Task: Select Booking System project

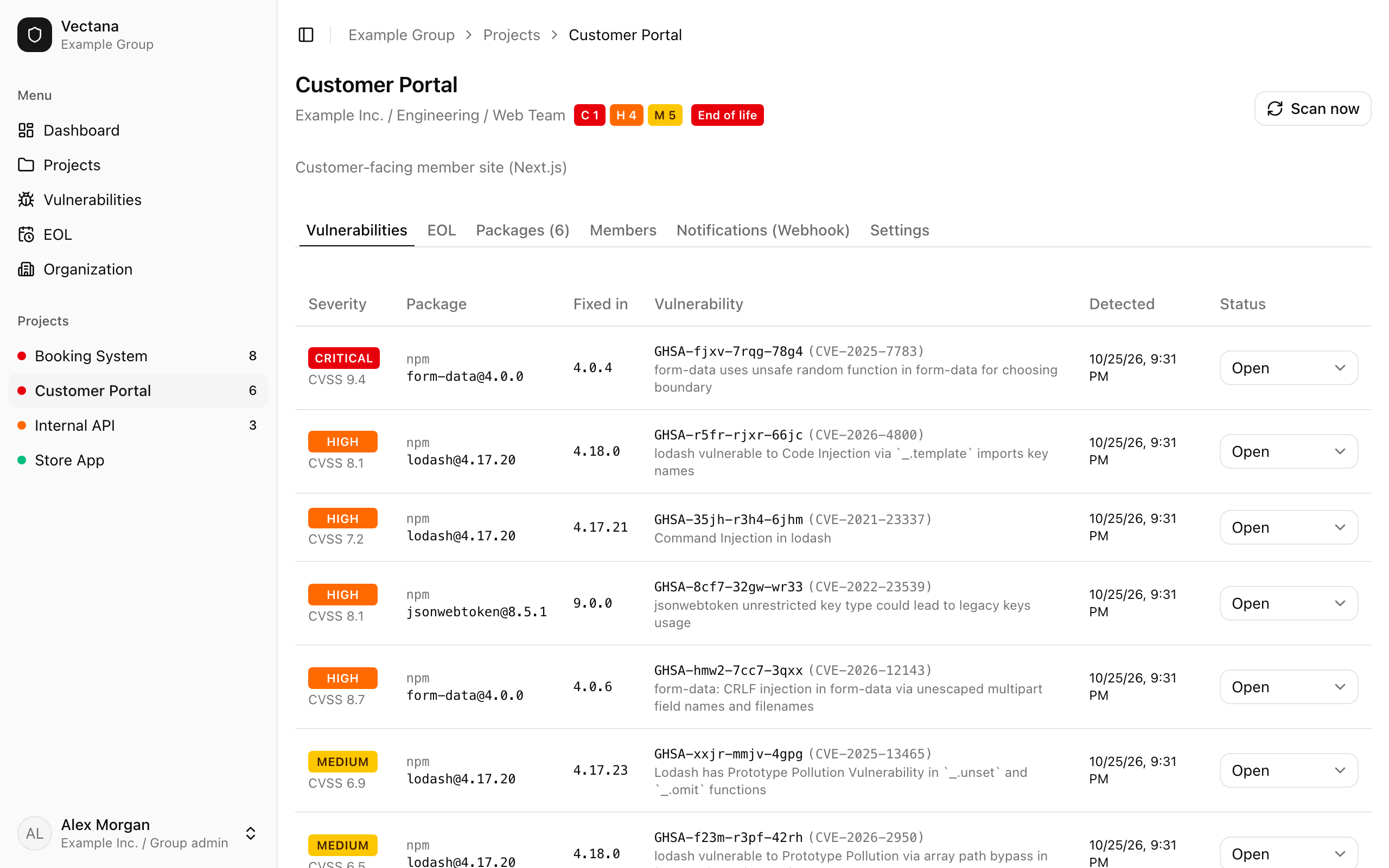Action: pyautogui.click(x=138, y=356)
